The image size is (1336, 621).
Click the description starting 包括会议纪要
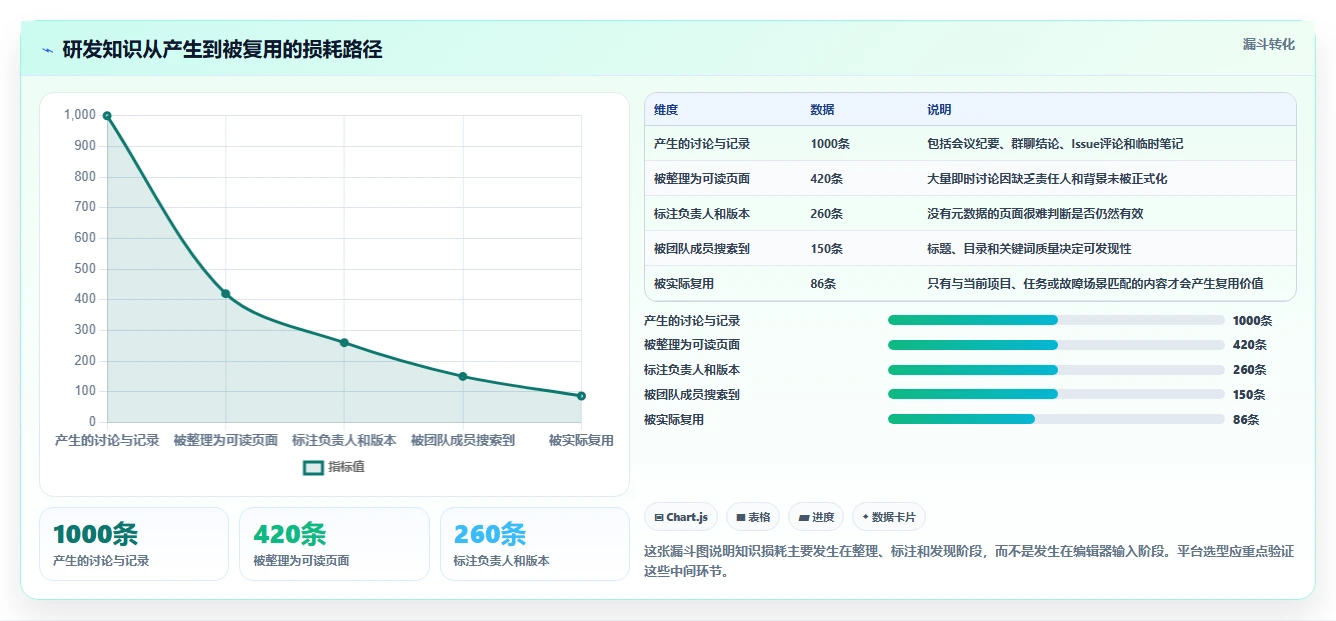(1055, 144)
